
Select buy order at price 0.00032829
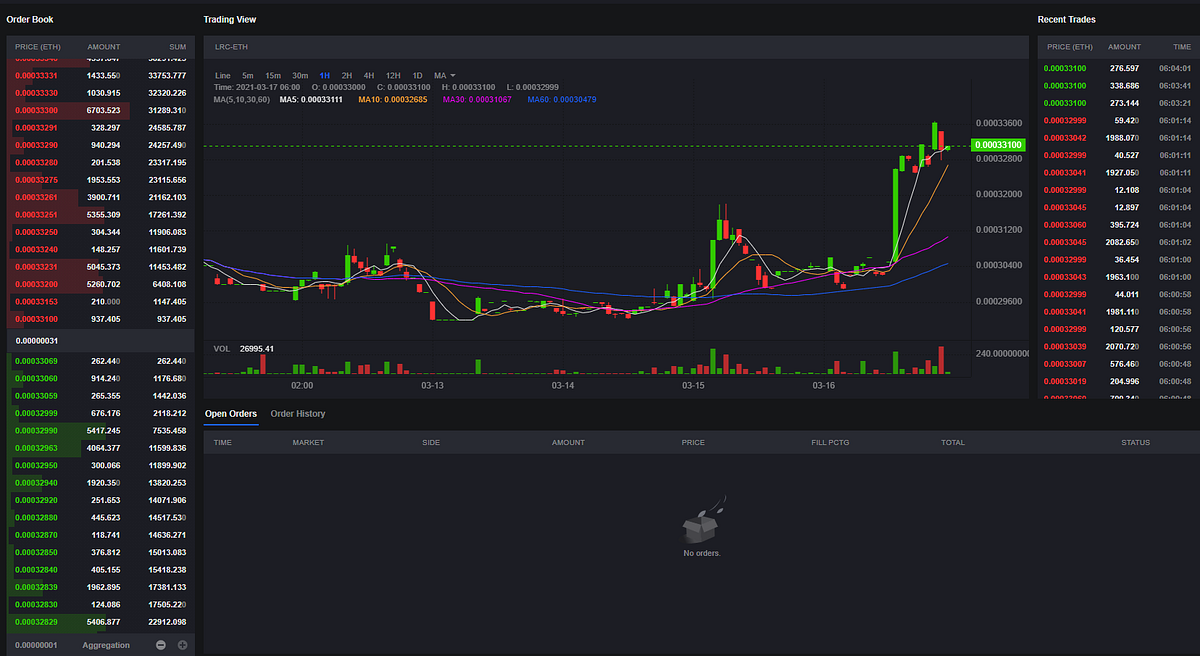tap(101, 621)
